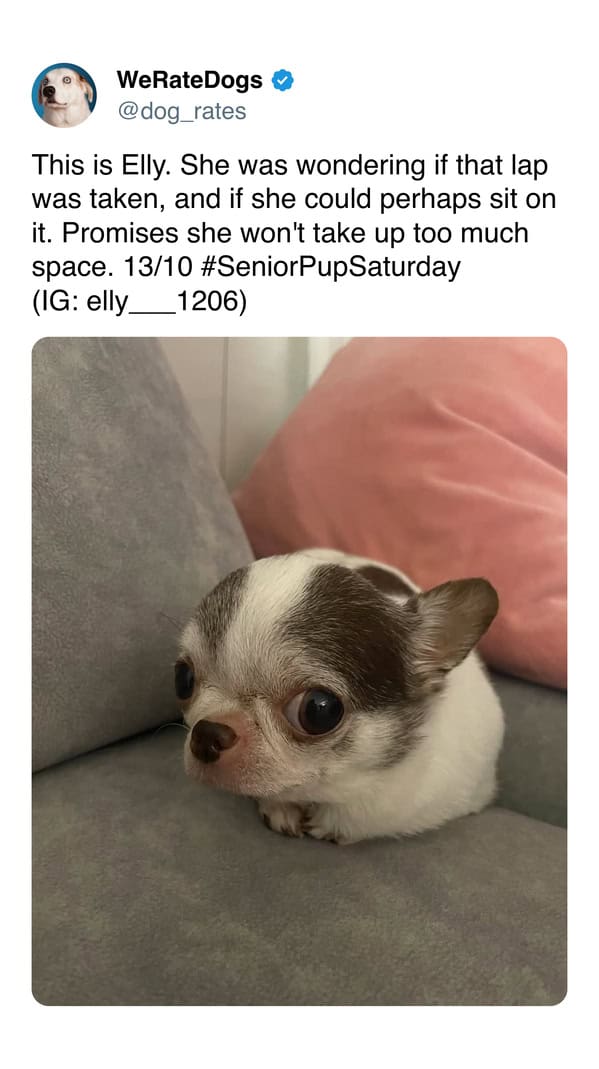Viewport: 599px width, 1069px height.
Task: Open the WeRateDogs profile avatar
Action: (x=63, y=95)
